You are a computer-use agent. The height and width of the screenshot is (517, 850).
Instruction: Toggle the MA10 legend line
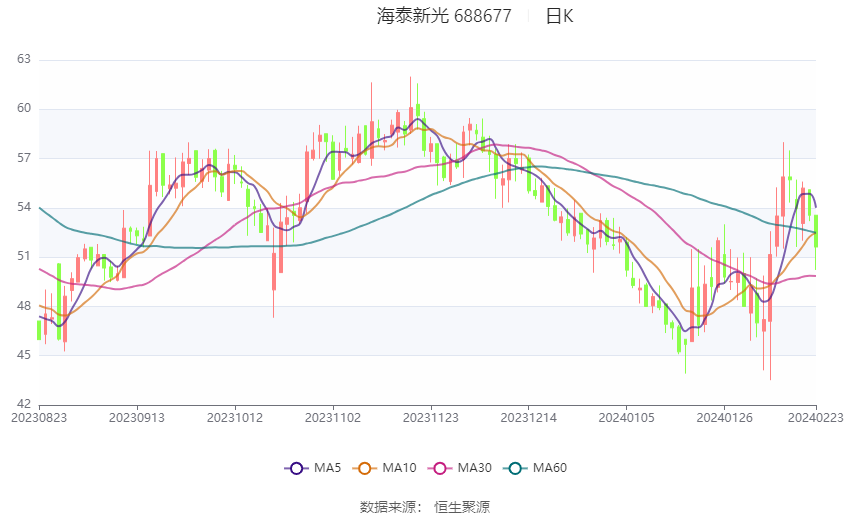click(385, 468)
